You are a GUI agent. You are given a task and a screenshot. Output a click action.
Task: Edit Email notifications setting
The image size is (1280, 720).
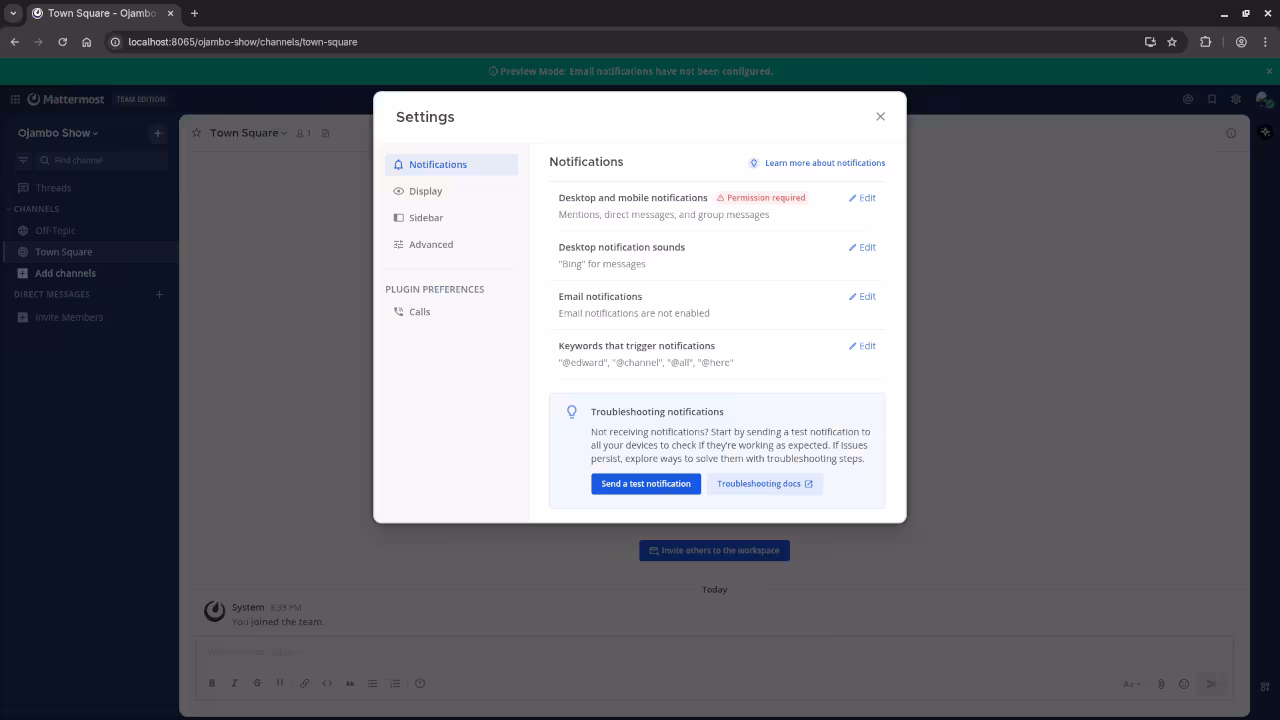tap(862, 297)
